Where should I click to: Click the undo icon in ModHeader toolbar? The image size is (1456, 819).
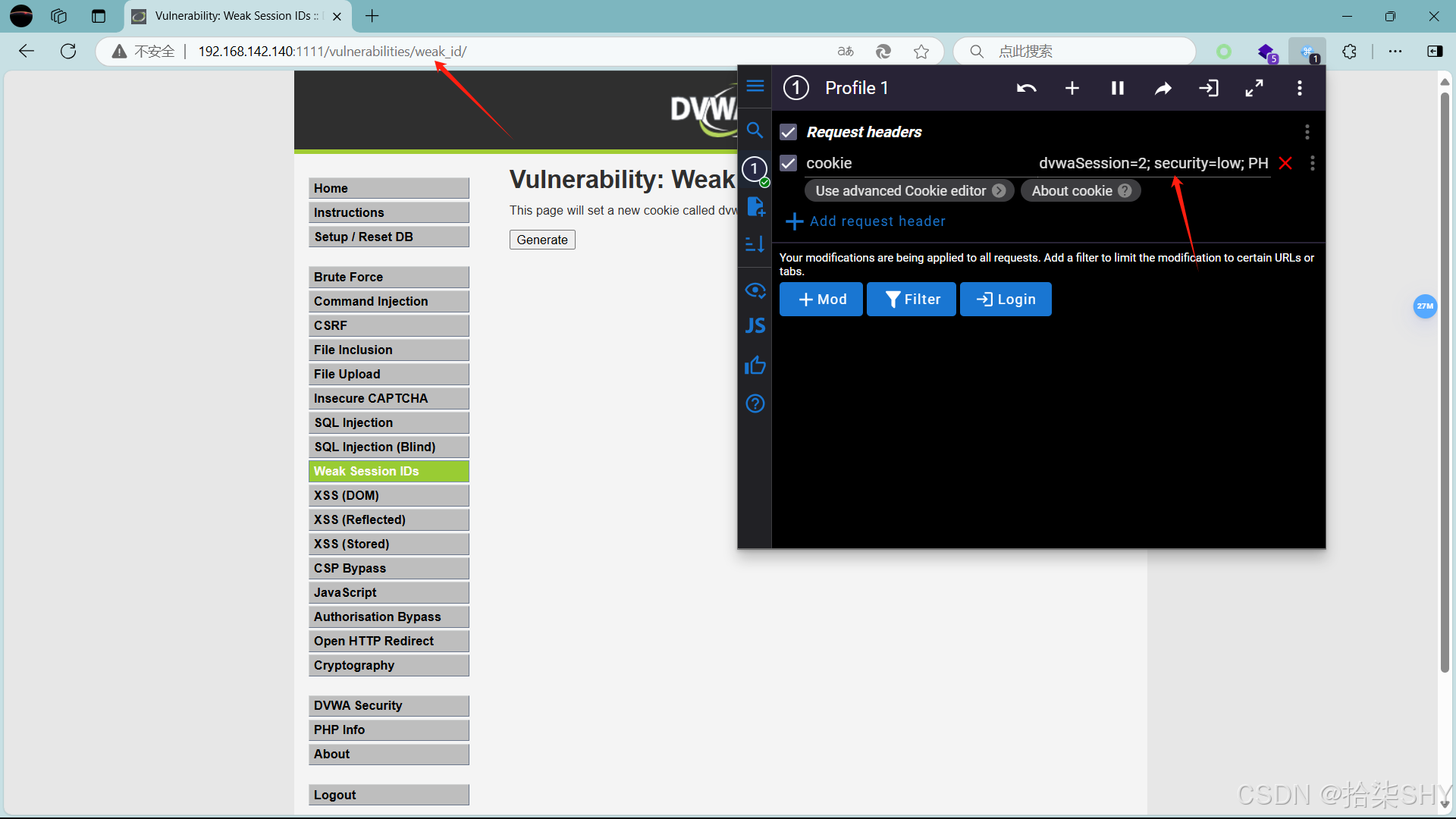pos(1026,89)
